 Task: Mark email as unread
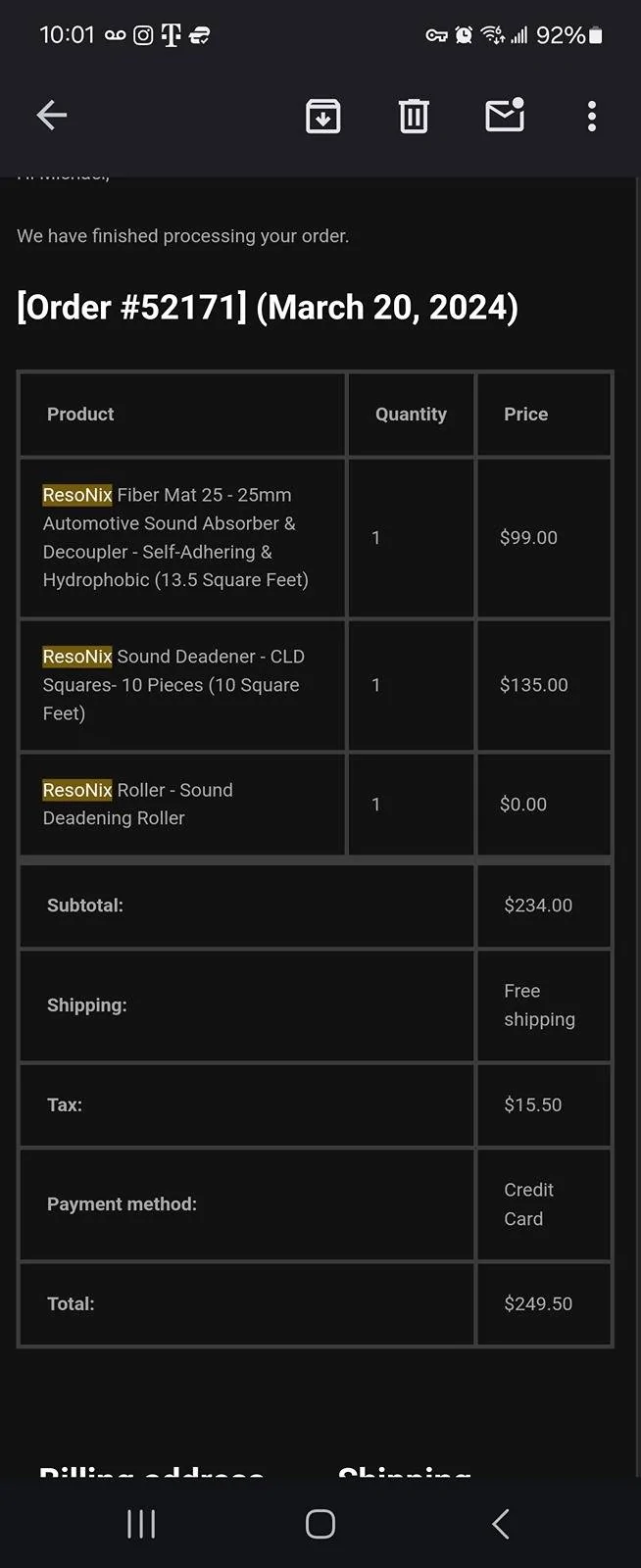(505, 116)
